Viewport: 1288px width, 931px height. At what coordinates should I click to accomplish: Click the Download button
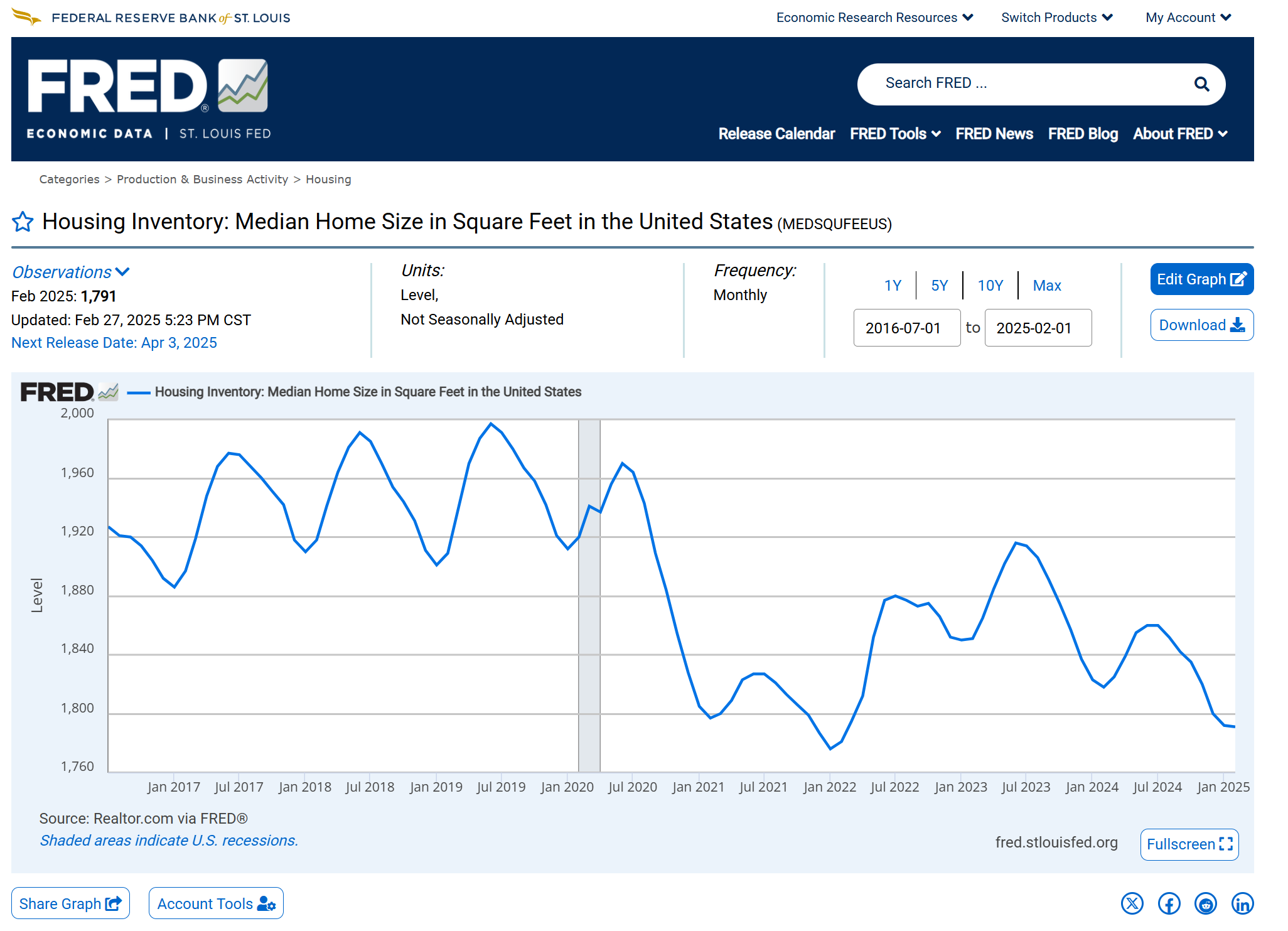tap(1201, 325)
